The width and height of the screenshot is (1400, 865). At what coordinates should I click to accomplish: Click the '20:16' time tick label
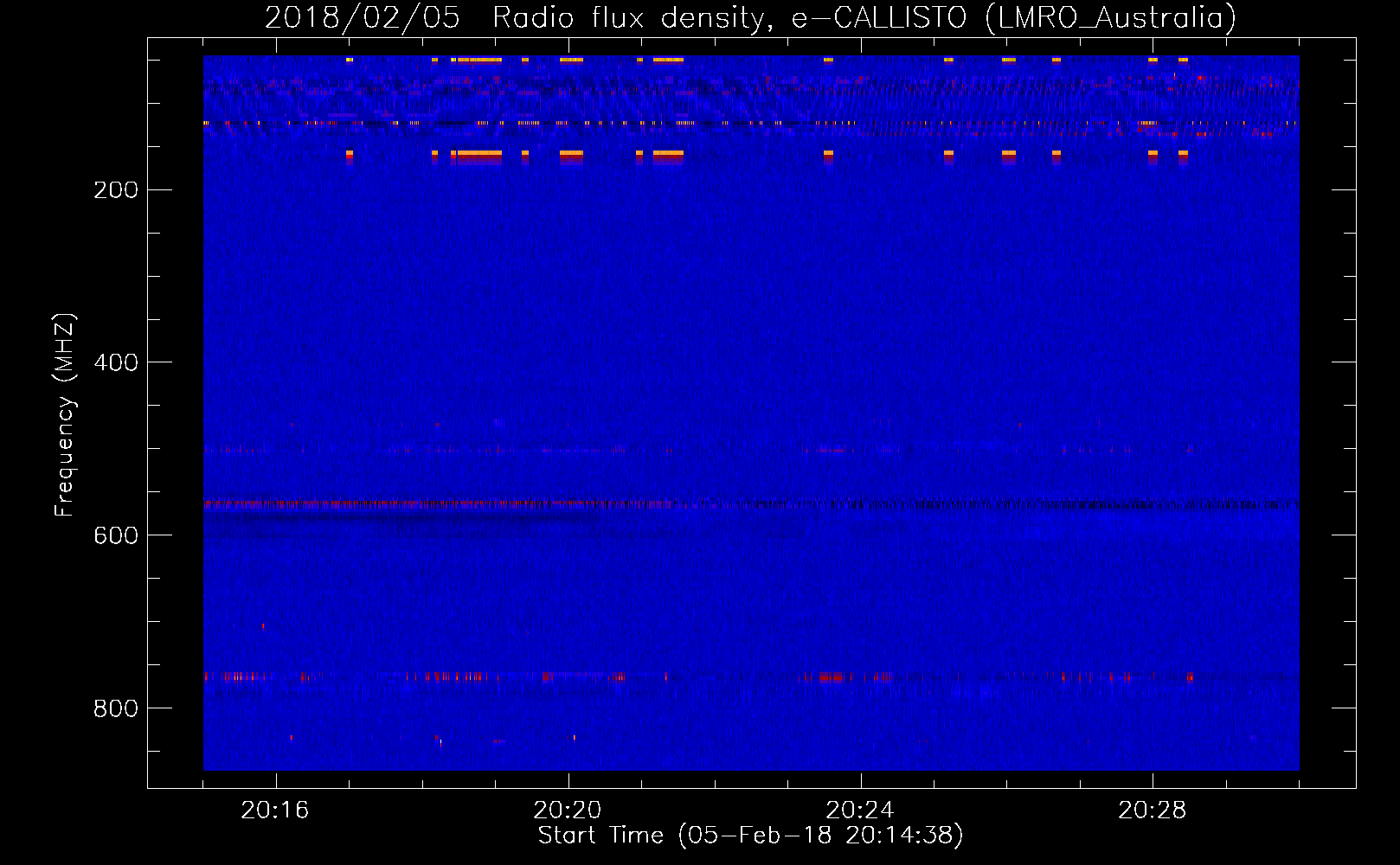pyautogui.click(x=275, y=811)
